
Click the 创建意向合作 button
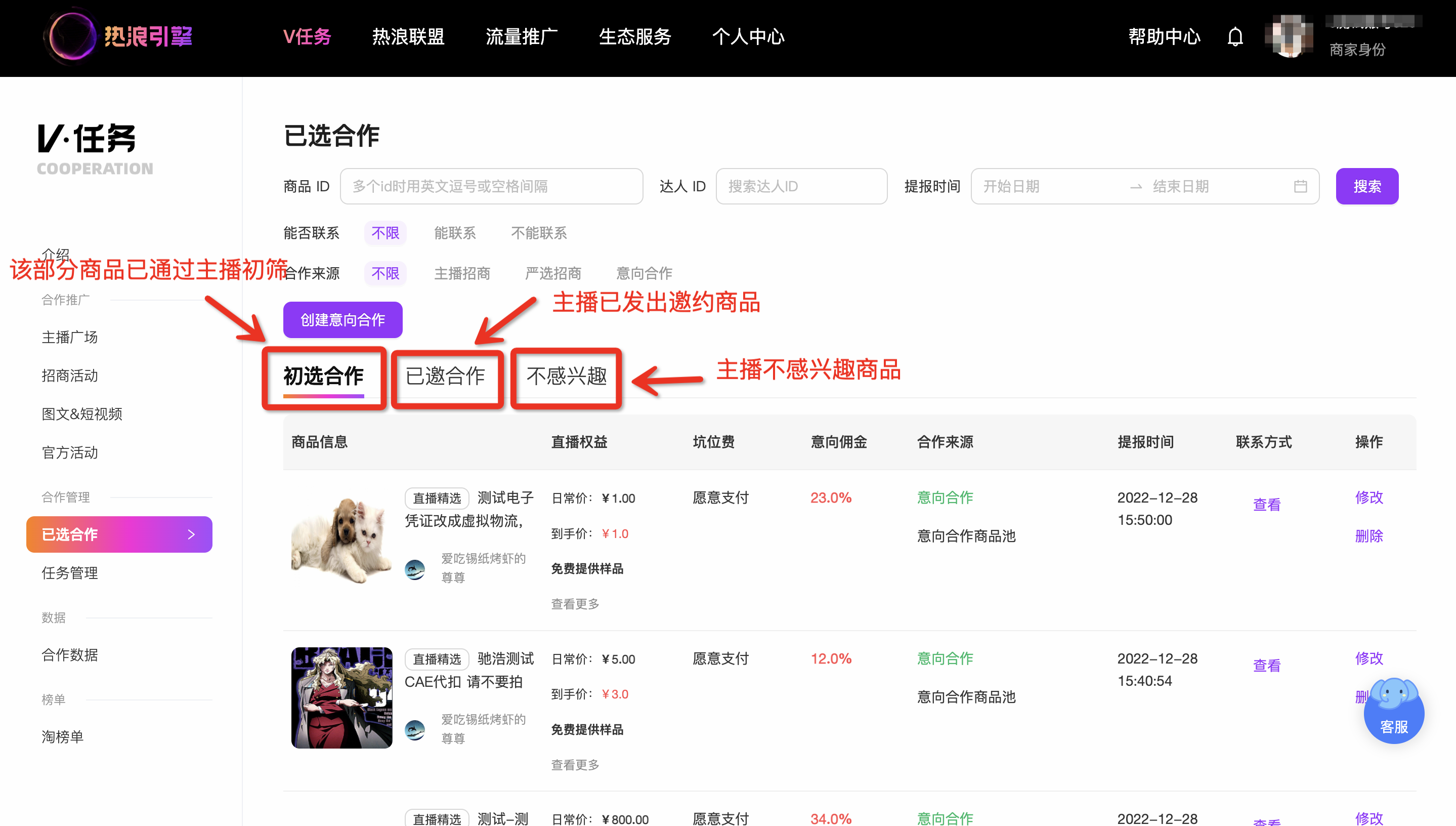point(343,320)
